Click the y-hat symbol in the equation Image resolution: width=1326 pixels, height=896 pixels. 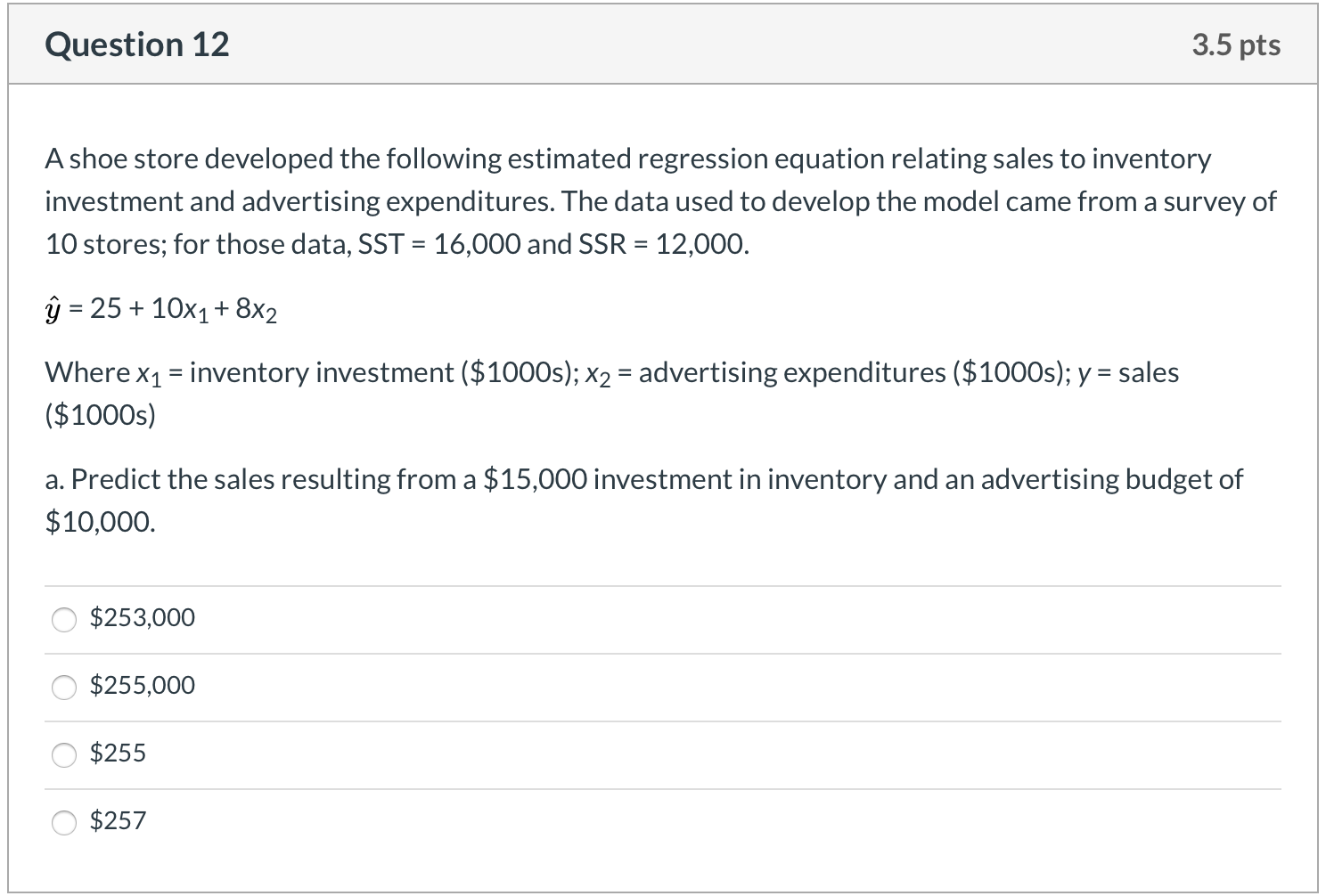point(53,309)
